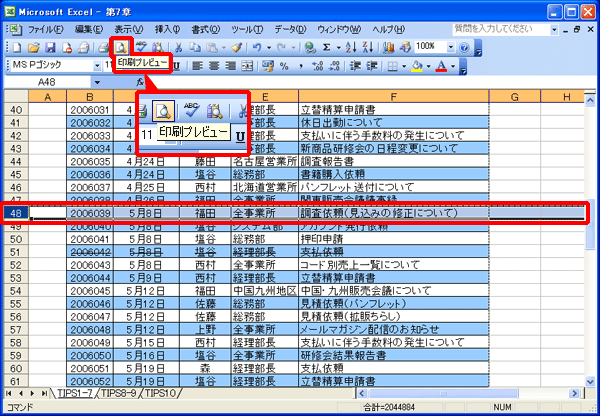The height and width of the screenshot is (416, 600).
Task: Open the Fill Color dropdown arrow
Action: [428, 67]
